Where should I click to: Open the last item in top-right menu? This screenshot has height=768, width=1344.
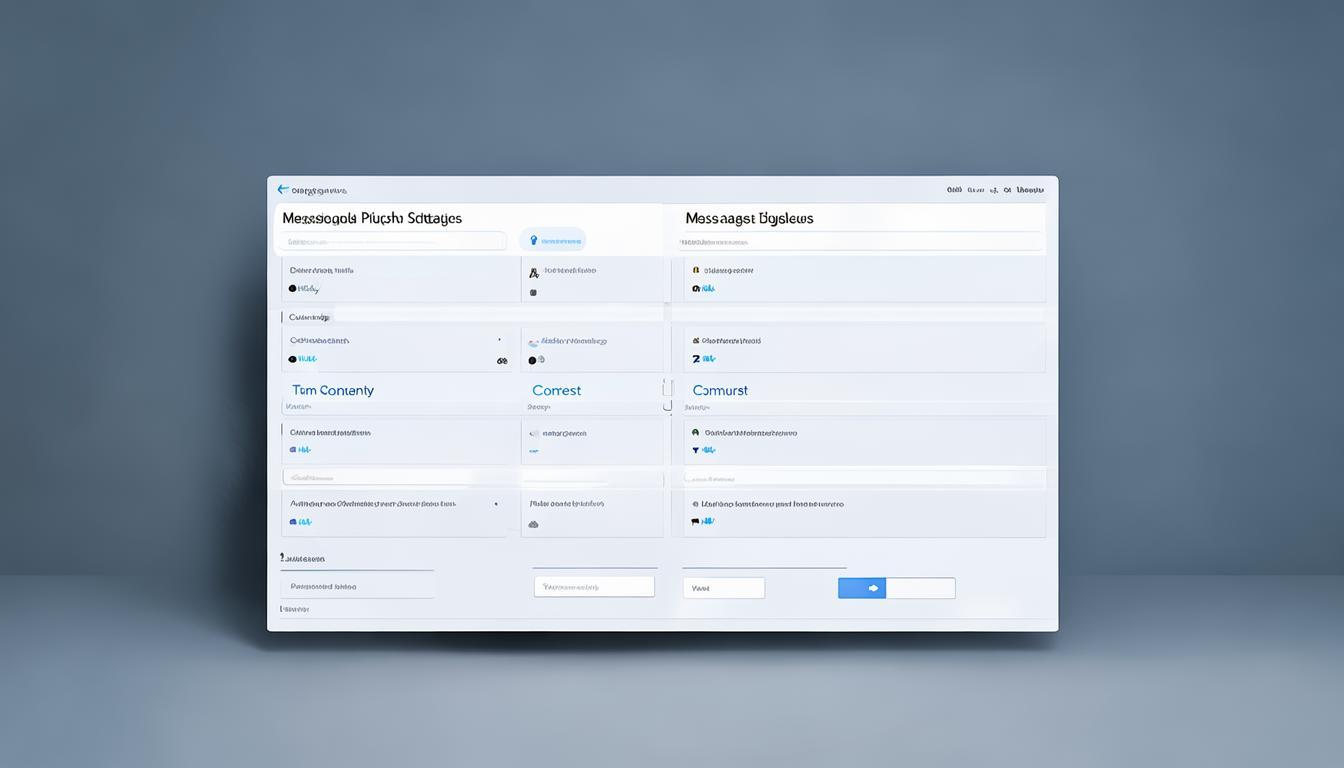pos(1030,189)
